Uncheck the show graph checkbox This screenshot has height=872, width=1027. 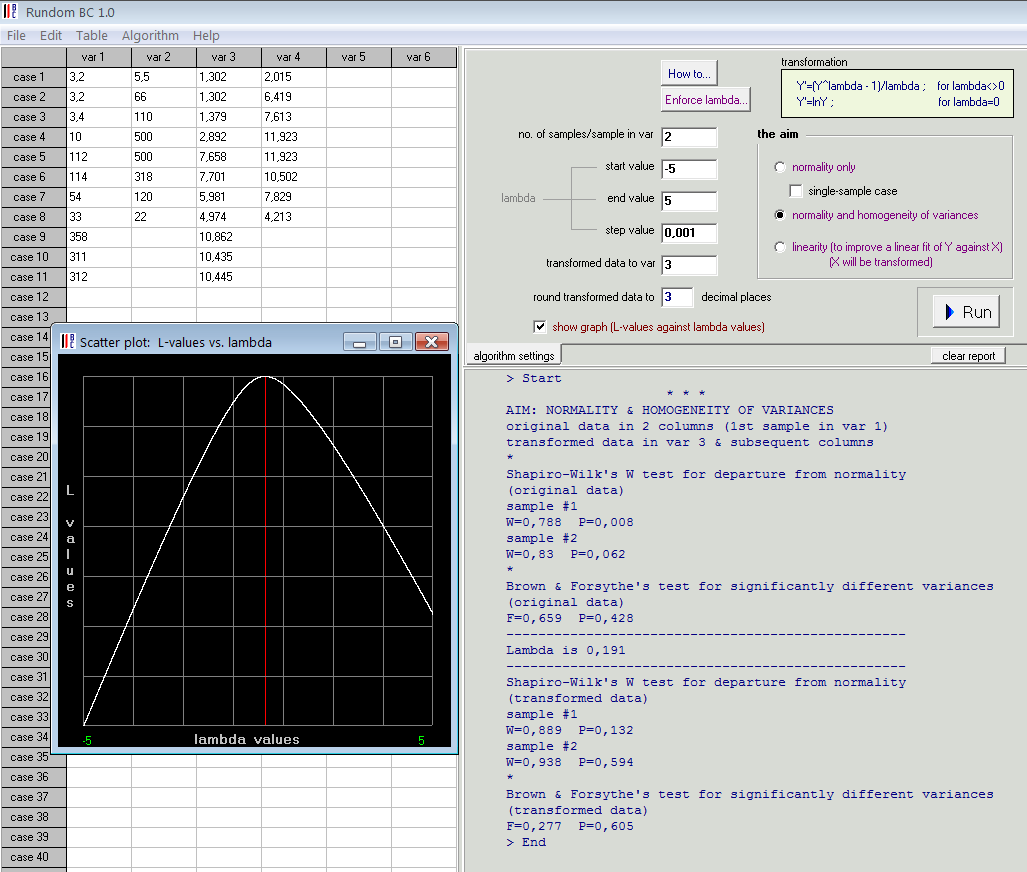click(541, 327)
